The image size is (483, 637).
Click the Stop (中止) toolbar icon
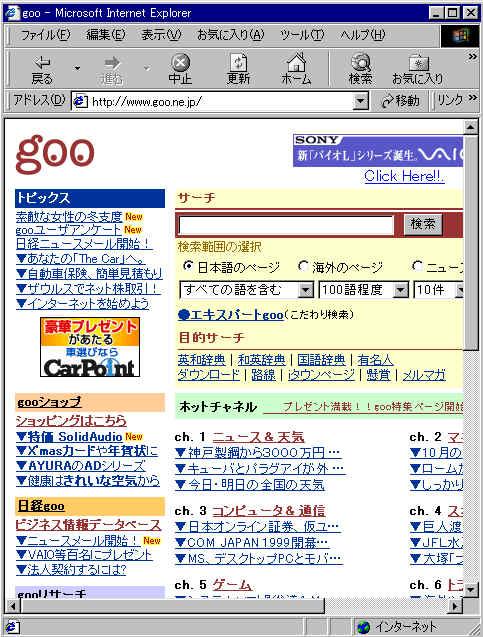click(180, 62)
